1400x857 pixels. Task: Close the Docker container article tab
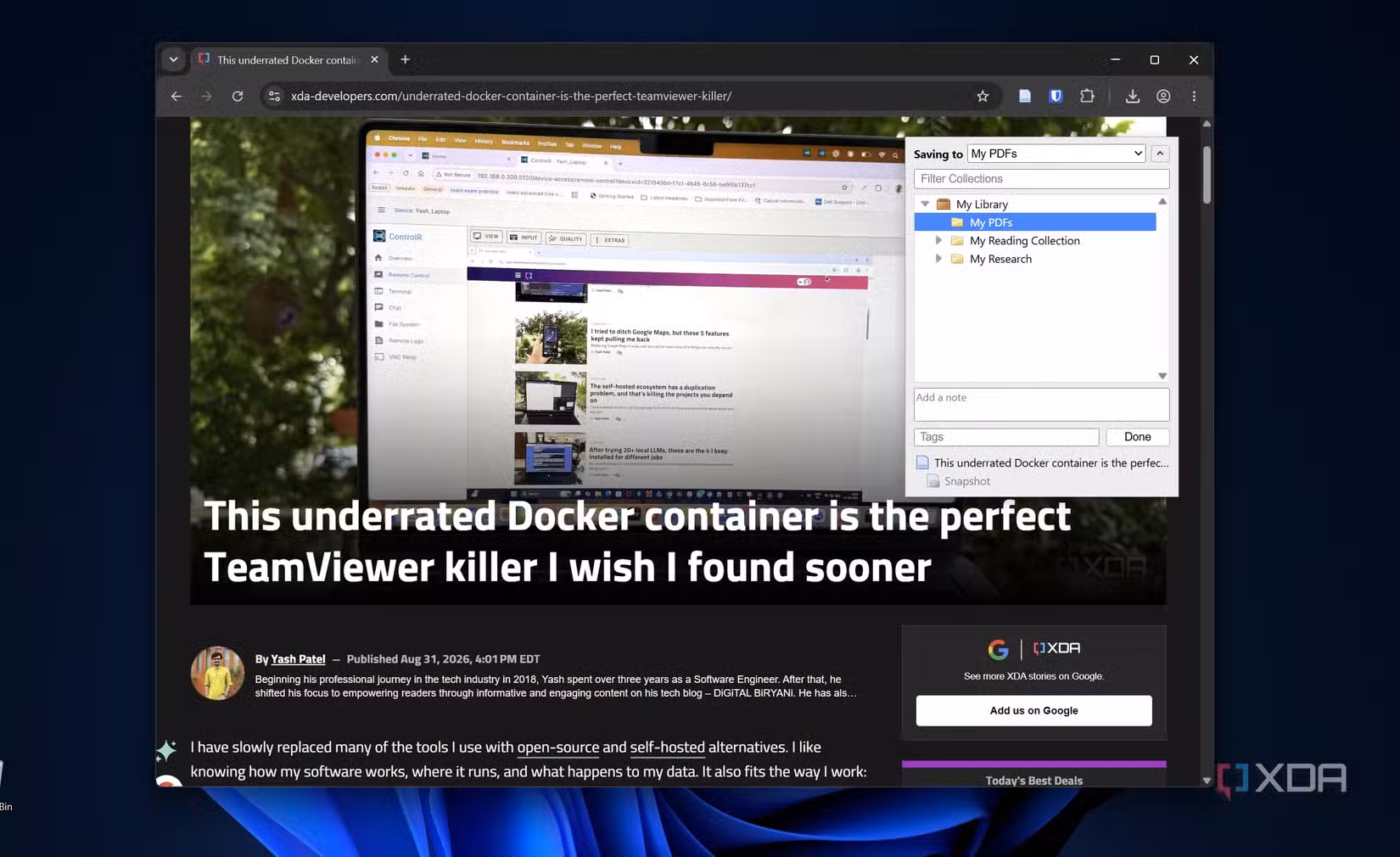(x=374, y=59)
